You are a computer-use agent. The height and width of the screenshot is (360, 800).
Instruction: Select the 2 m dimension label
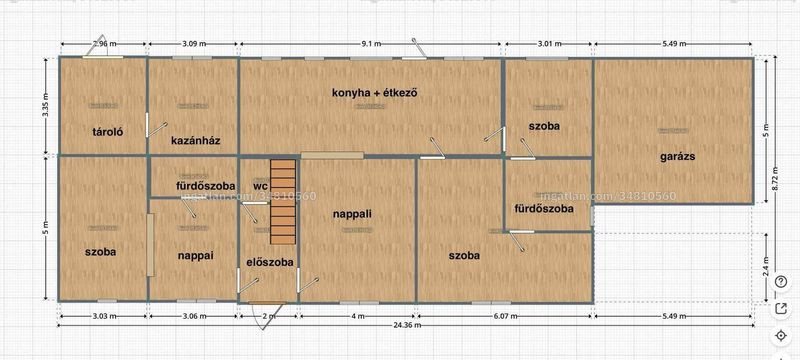pyautogui.click(x=269, y=316)
